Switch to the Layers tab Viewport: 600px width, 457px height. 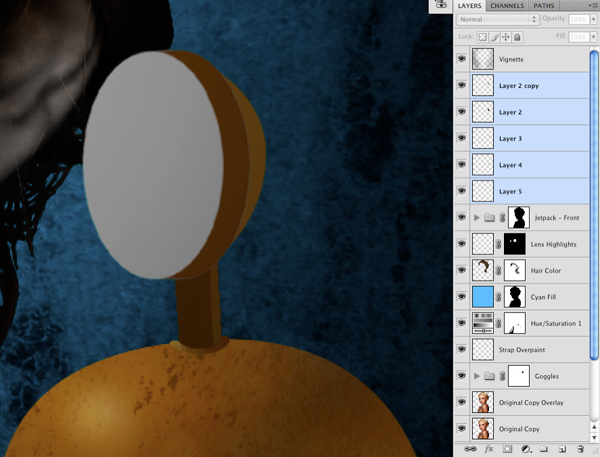[469, 6]
